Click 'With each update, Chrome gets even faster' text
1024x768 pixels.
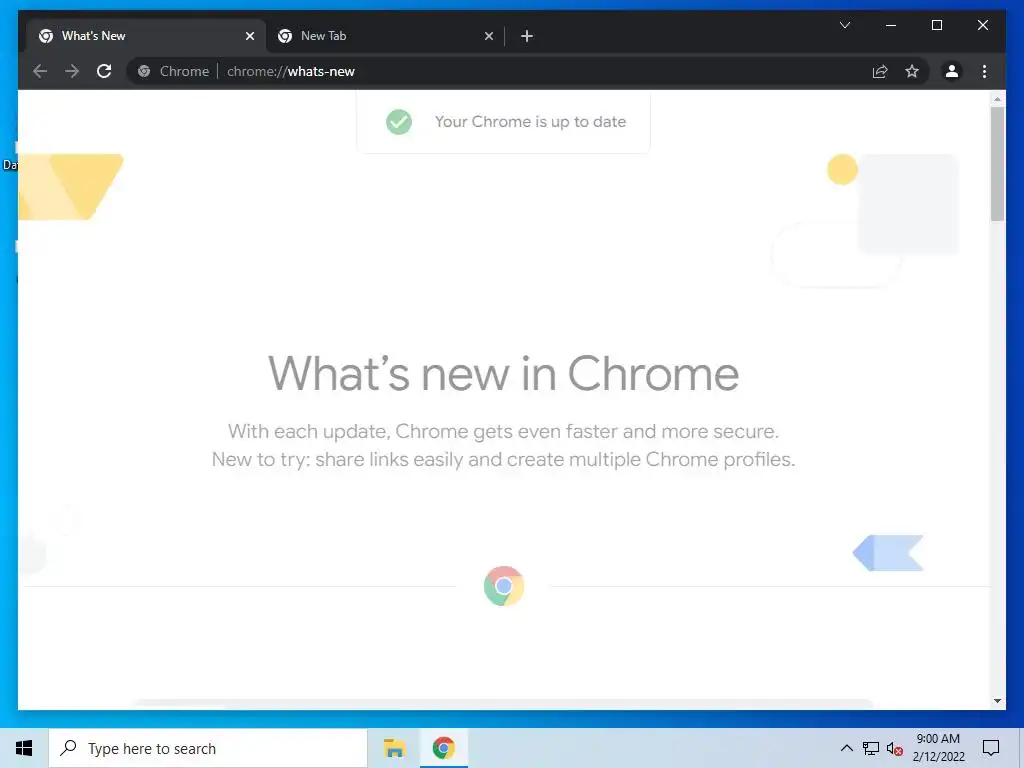(503, 432)
